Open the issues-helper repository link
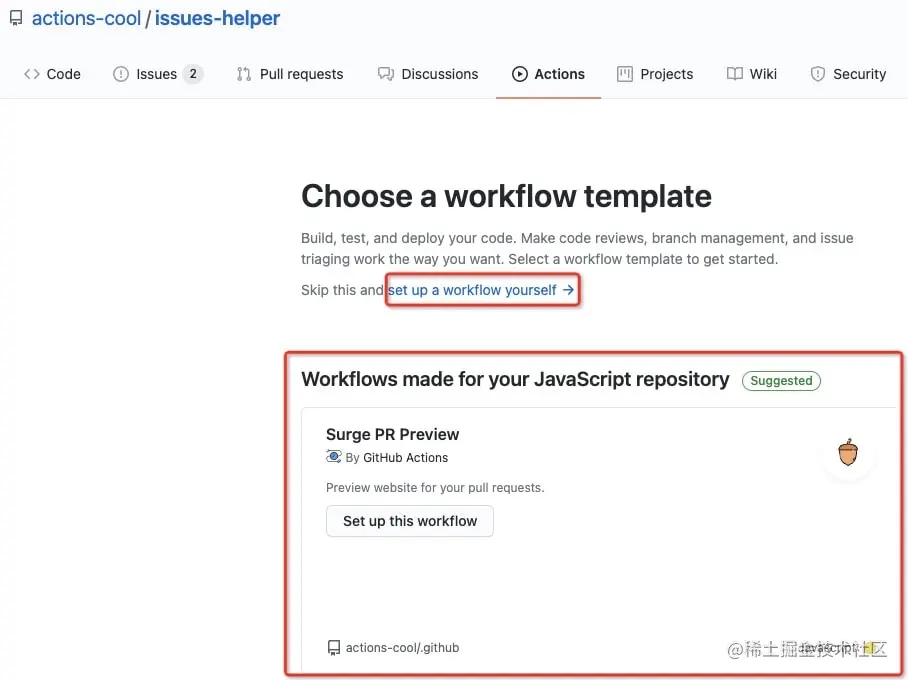This screenshot has height=680, width=908. [217, 19]
